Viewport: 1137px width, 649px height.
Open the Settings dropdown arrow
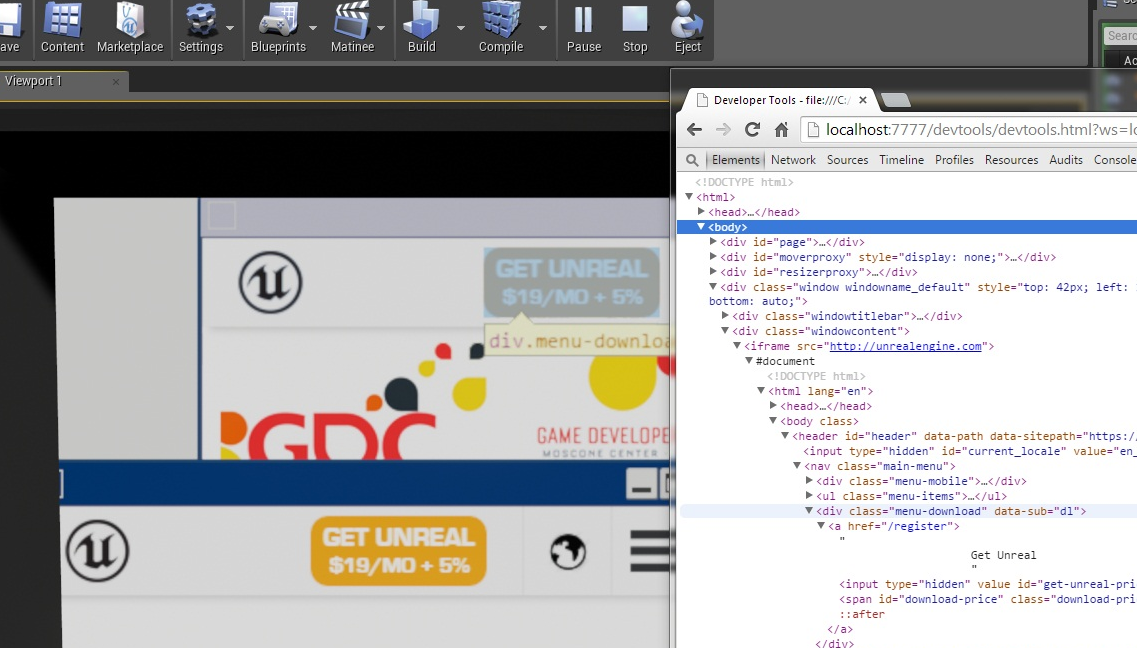(x=230, y=28)
